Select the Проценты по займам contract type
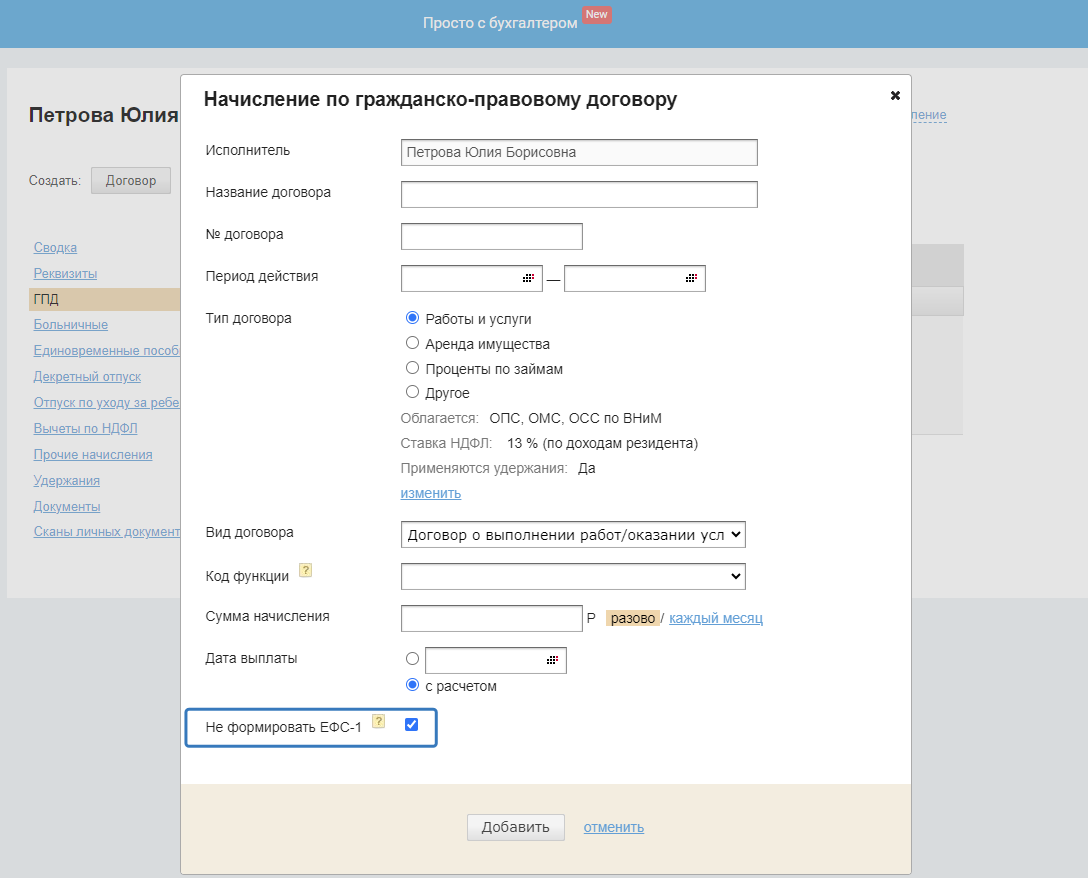 click(412, 368)
